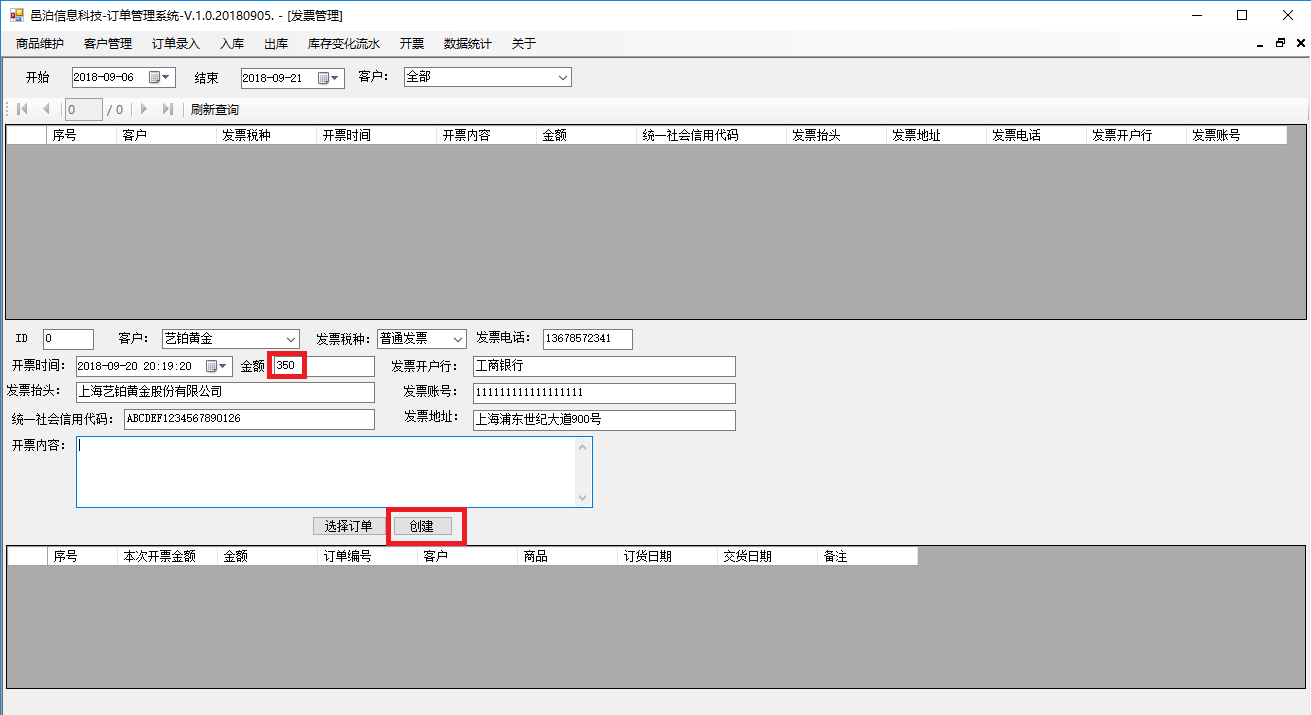Close the inner 发票管理 child window
The image size is (1311, 715).
click(1300, 43)
